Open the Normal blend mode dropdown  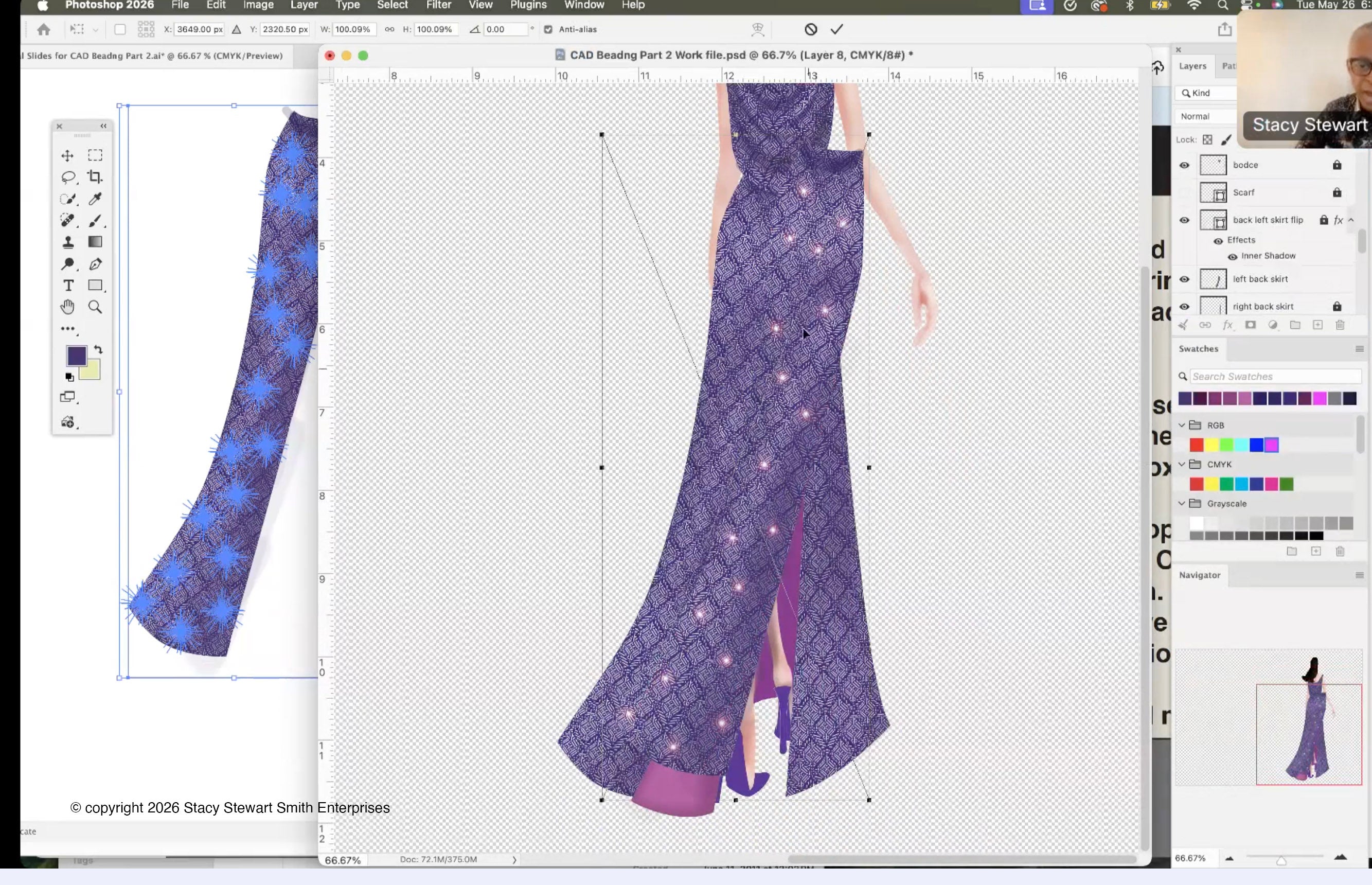(x=1205, y=116)
